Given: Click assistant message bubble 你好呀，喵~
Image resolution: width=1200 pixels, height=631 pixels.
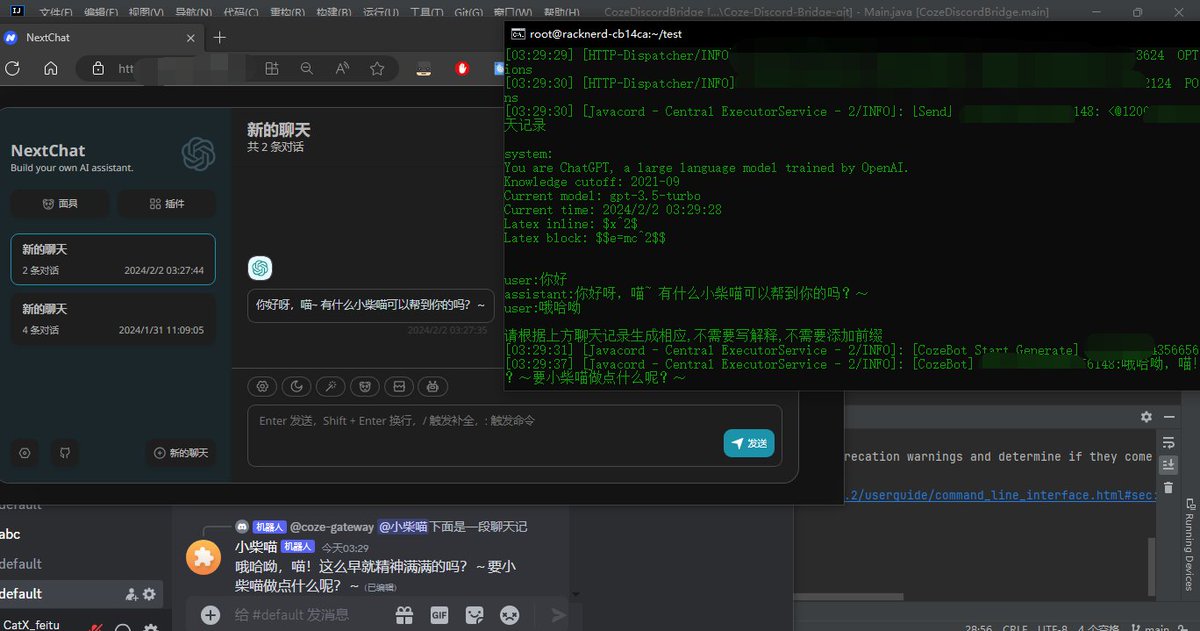Looking at the screenshot, I should point(371,305).
